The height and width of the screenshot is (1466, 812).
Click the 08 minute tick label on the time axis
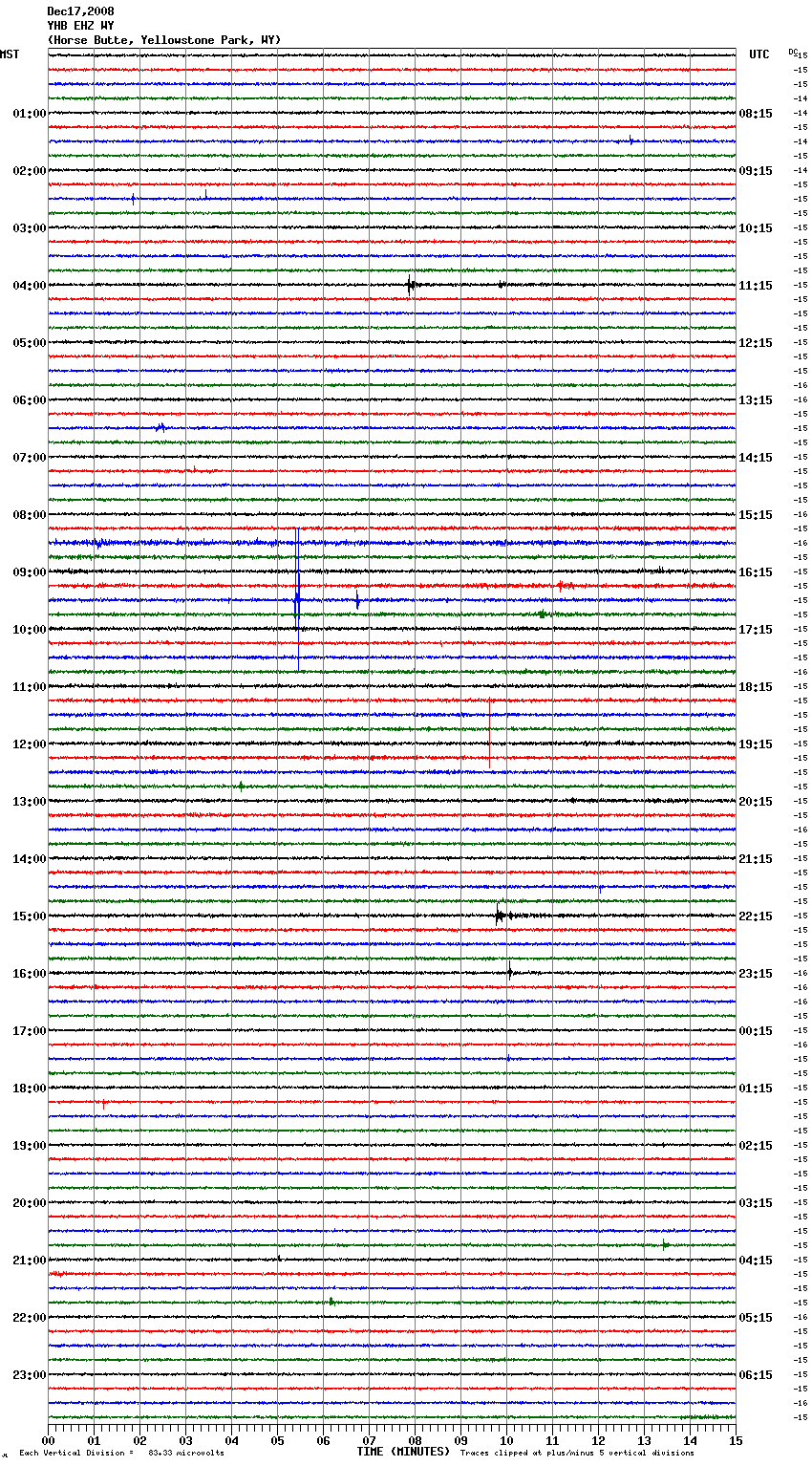[x=415, y=1440]
